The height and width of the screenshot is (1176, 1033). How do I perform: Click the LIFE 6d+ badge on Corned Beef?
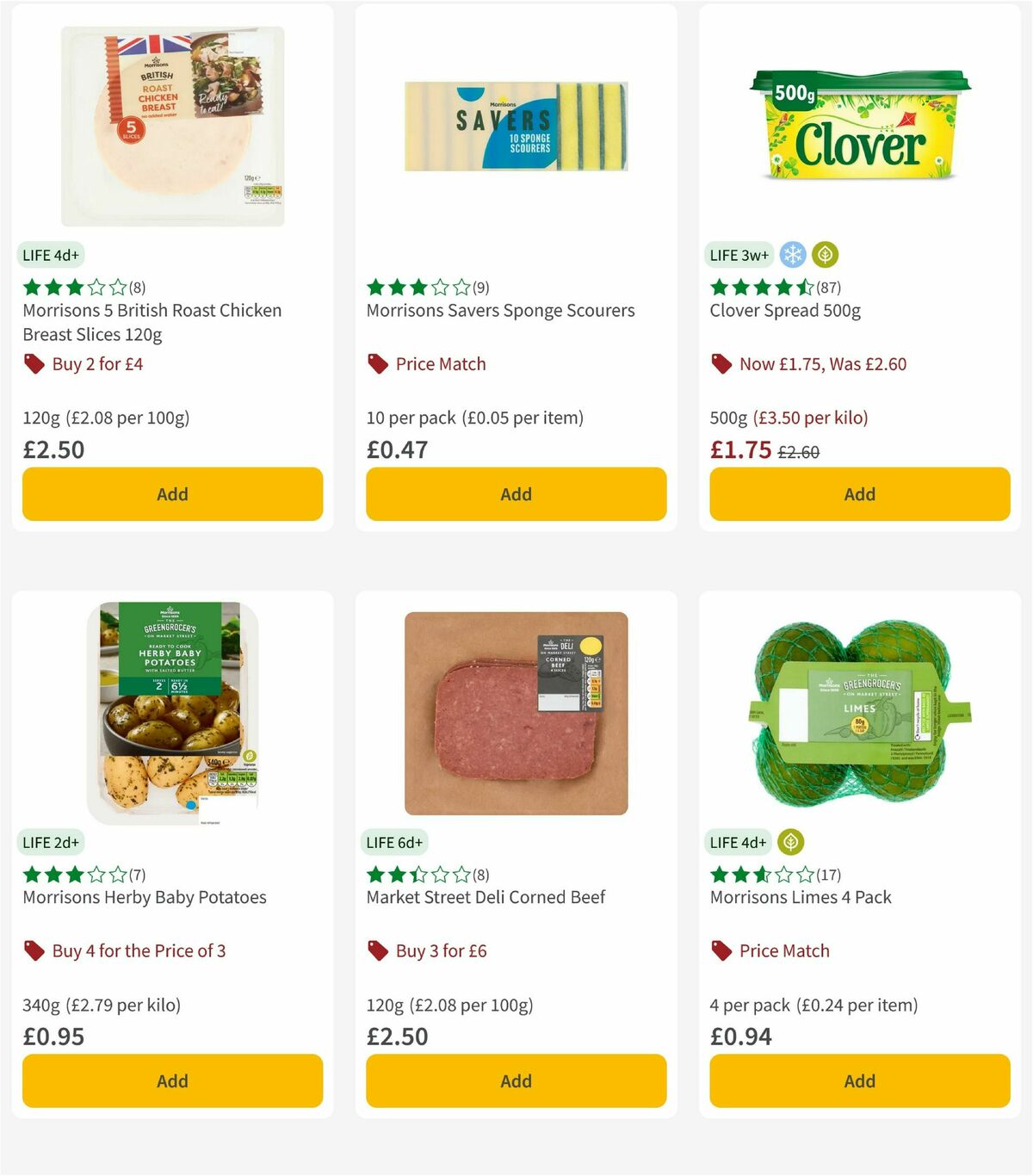393,842
